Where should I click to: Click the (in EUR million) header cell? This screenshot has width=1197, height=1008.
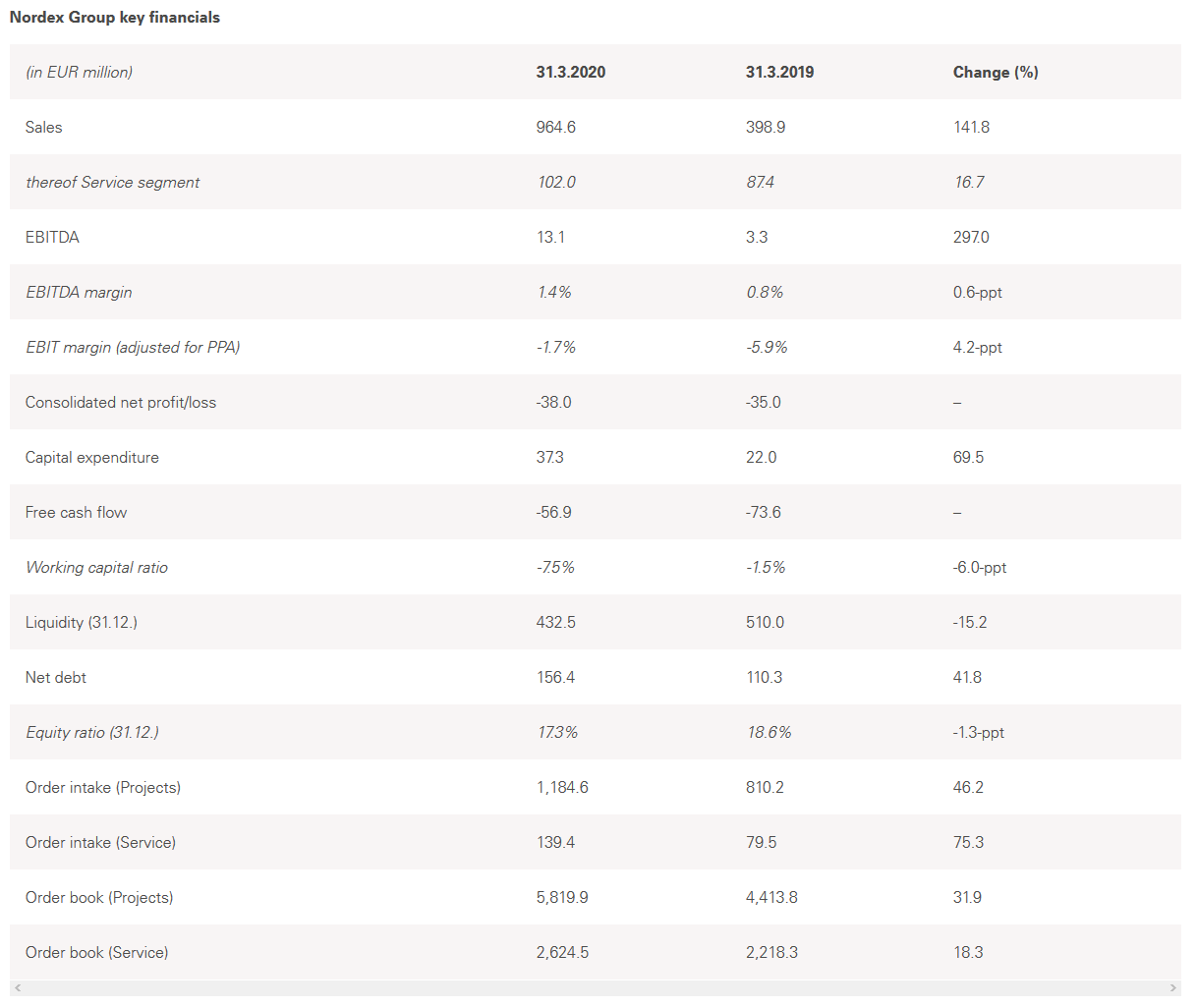point(80,73)
